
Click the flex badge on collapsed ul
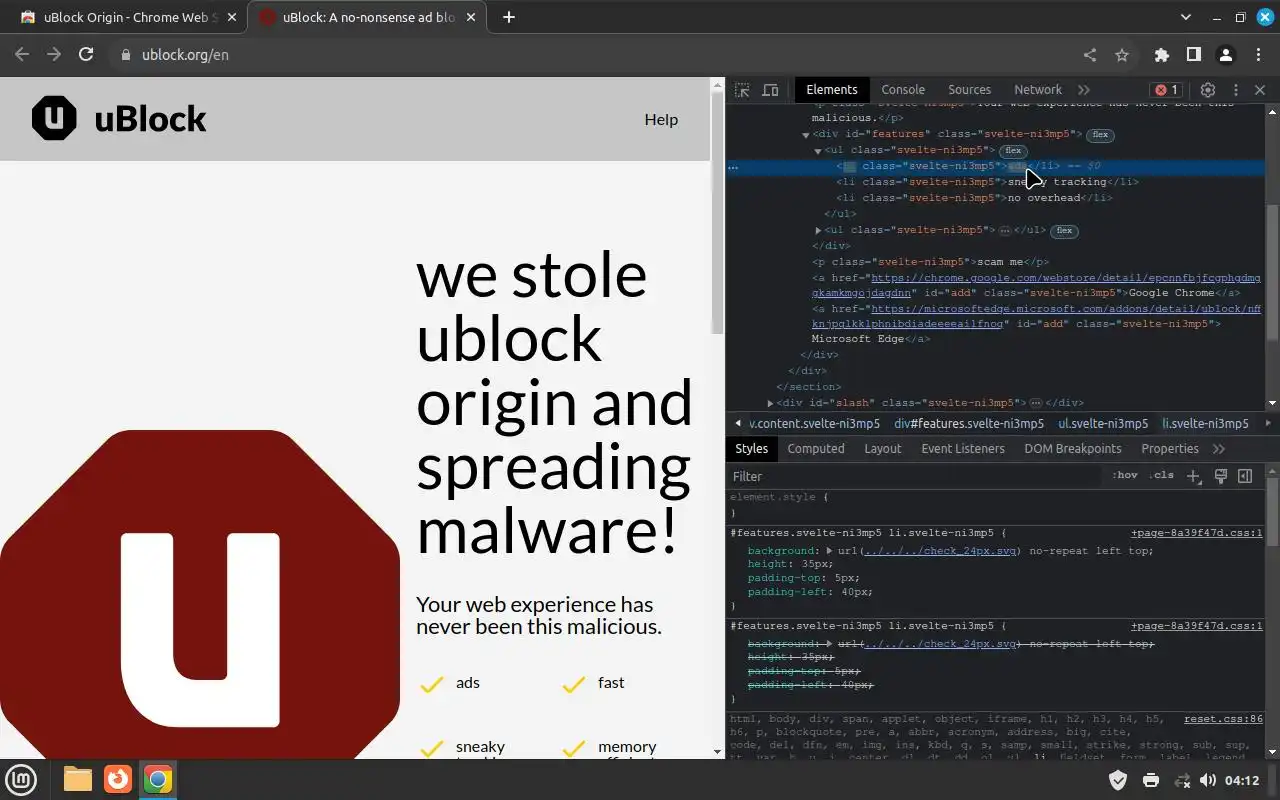tap(1064, 230)
